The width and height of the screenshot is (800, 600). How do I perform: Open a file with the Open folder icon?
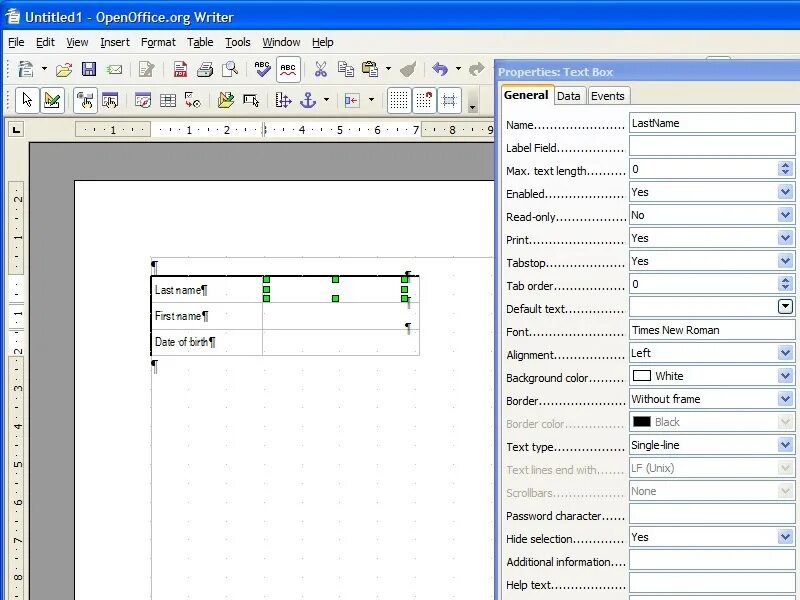[64, 69]
